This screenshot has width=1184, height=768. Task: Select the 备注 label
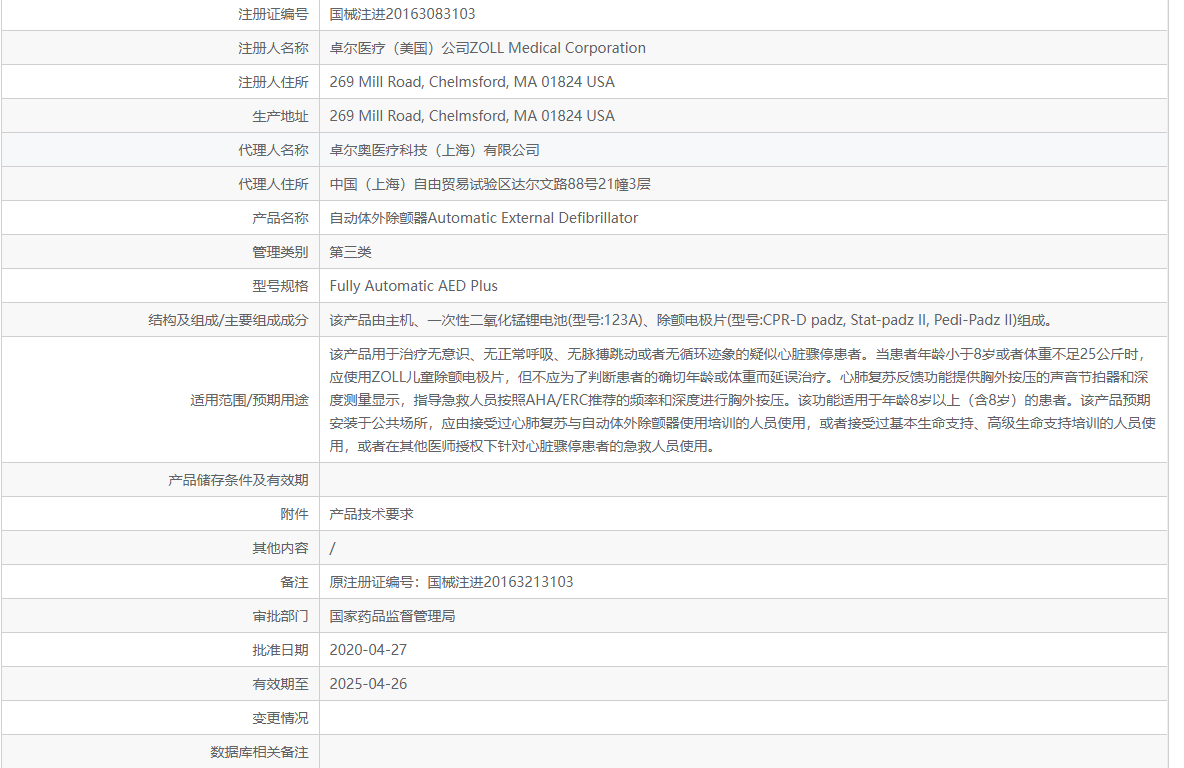pos(294,582)
